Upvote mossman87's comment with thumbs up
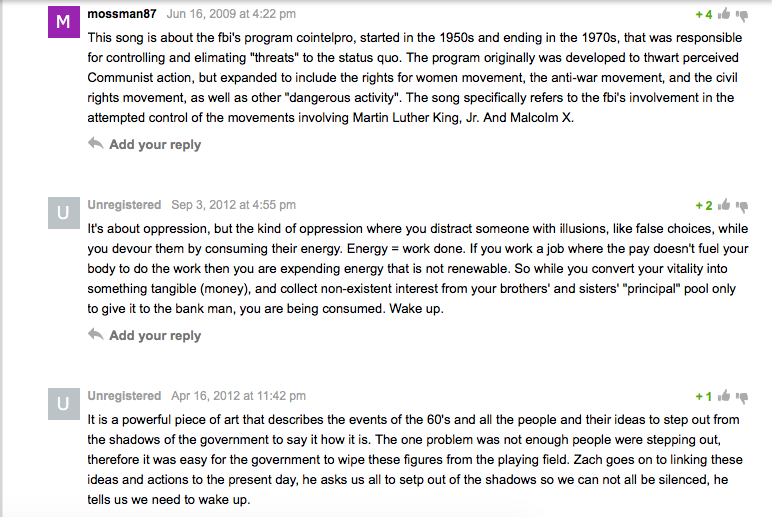The width and height of the screenshot is (772, 517). pyautogui.click(x=724, y=14)
